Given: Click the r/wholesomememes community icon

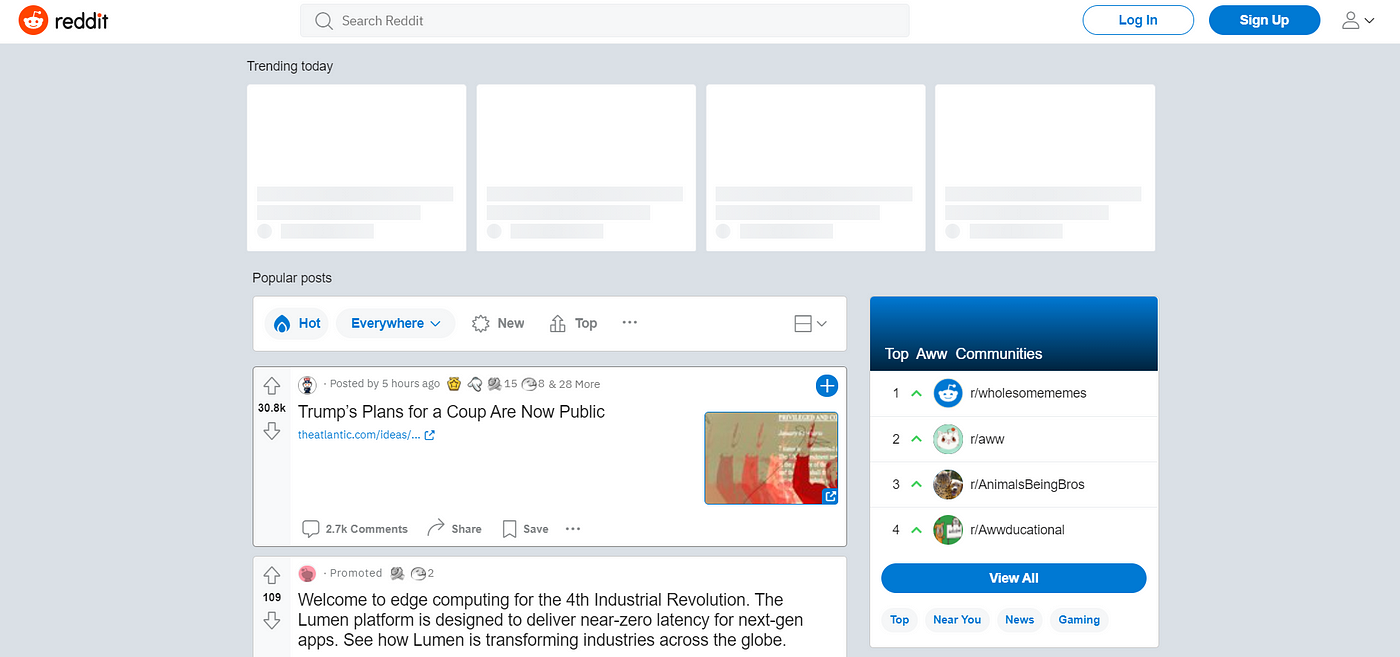Looking at the screenshot, I should (x=948, y=393).
